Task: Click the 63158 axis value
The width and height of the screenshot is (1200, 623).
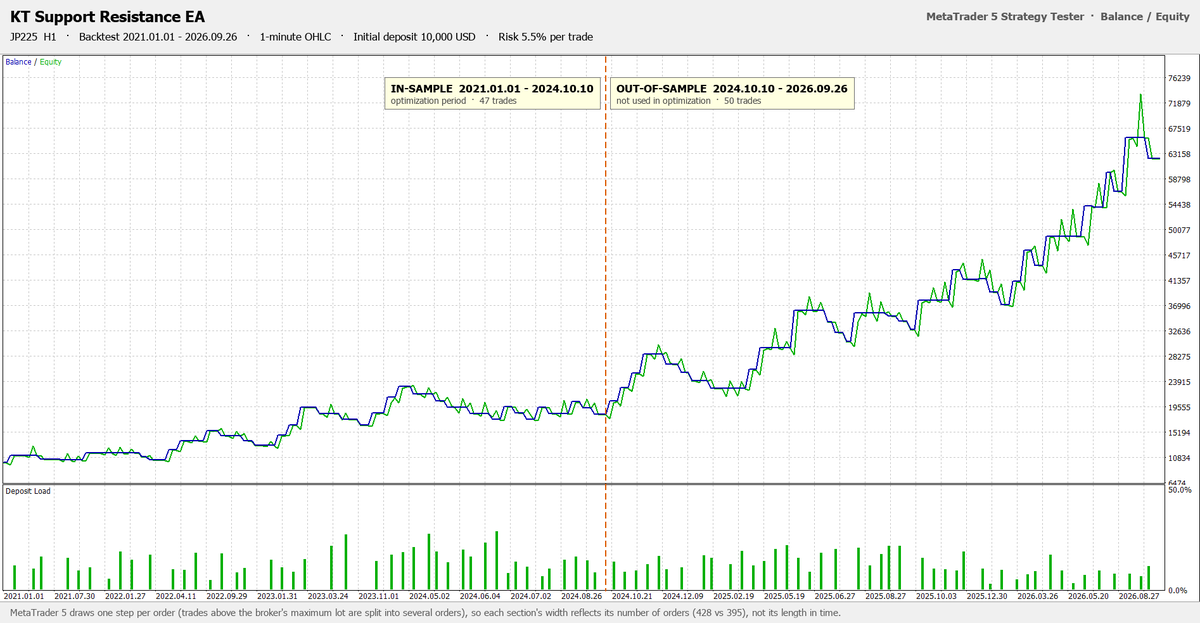Action: (x=1178, y=154)
